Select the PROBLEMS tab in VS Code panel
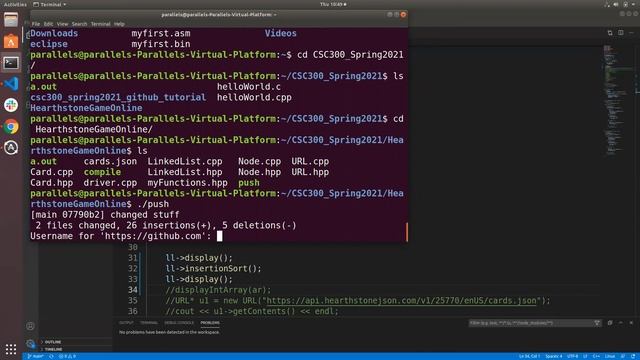Screen dimensions: 640x360 (x=210, y=323)
